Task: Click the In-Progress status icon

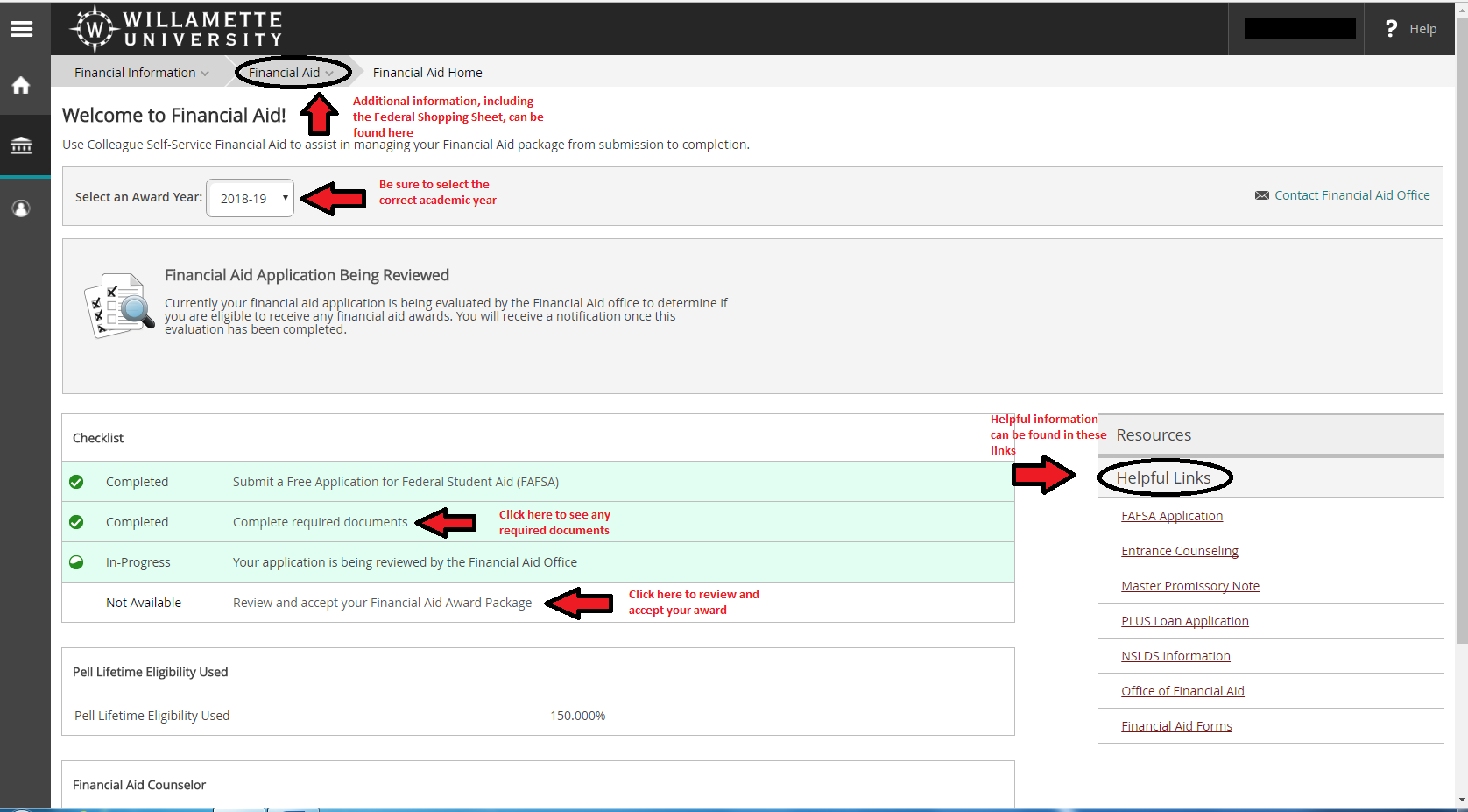Action: [76, 562]
